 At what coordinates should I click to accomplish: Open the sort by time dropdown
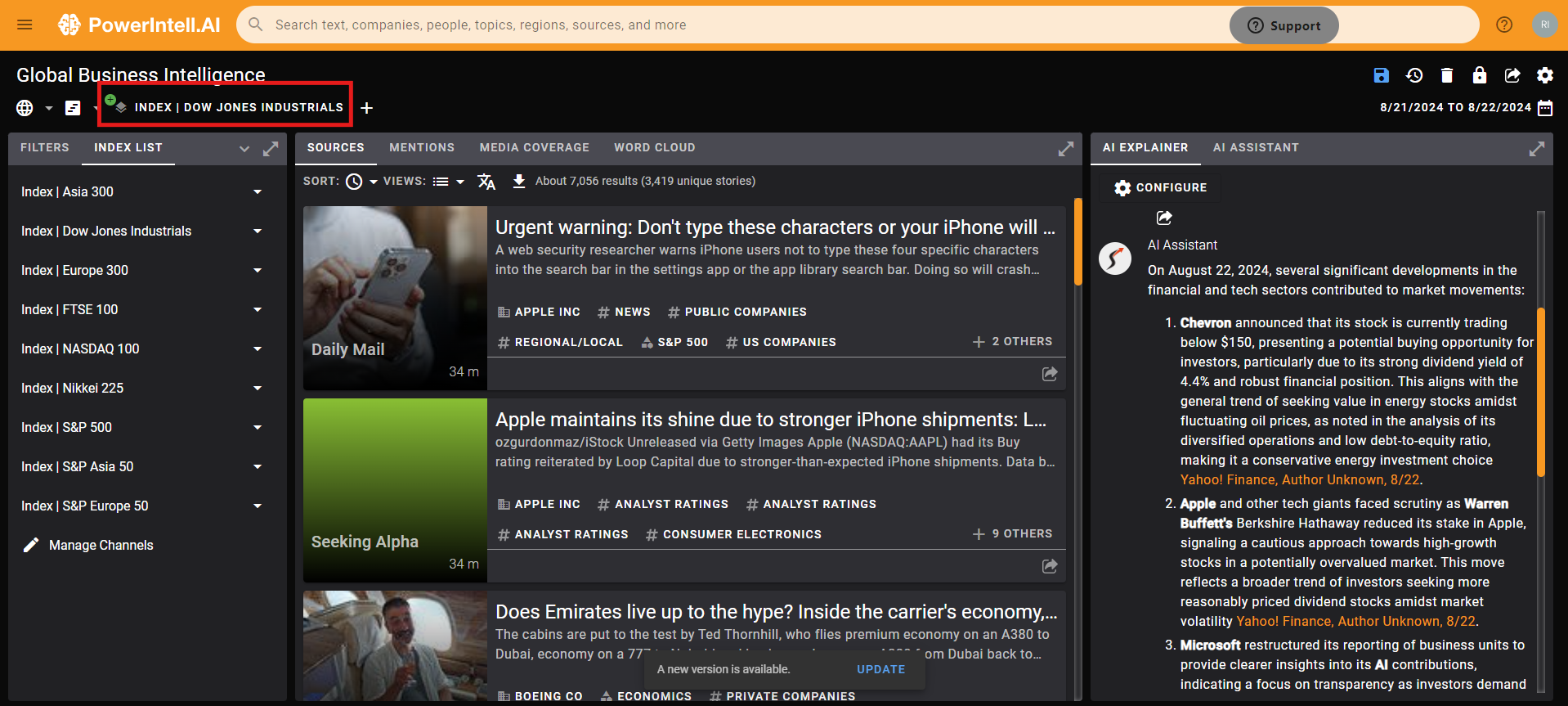(x=361, y=182)
